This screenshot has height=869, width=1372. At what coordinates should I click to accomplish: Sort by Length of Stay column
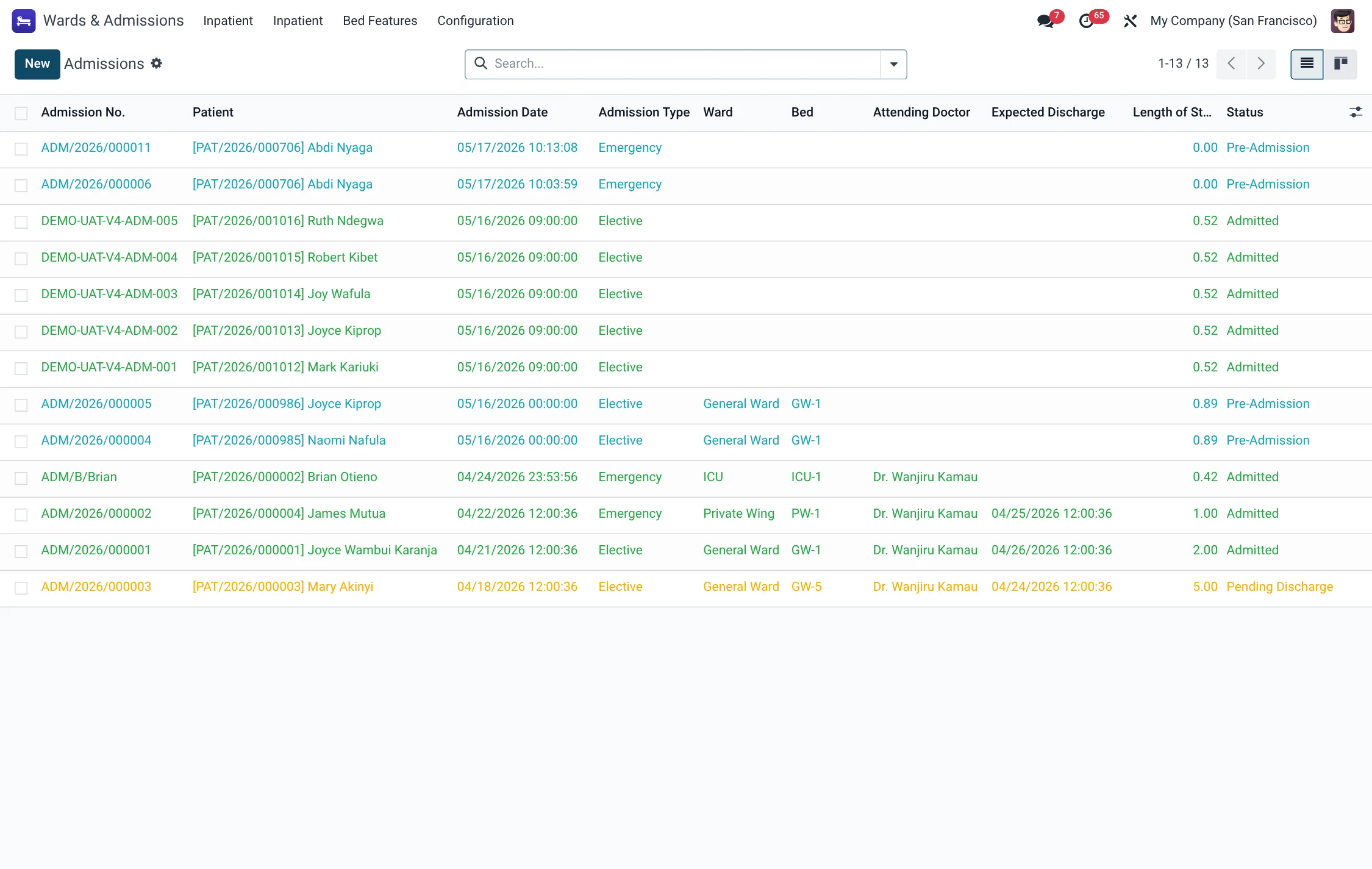1172,112
